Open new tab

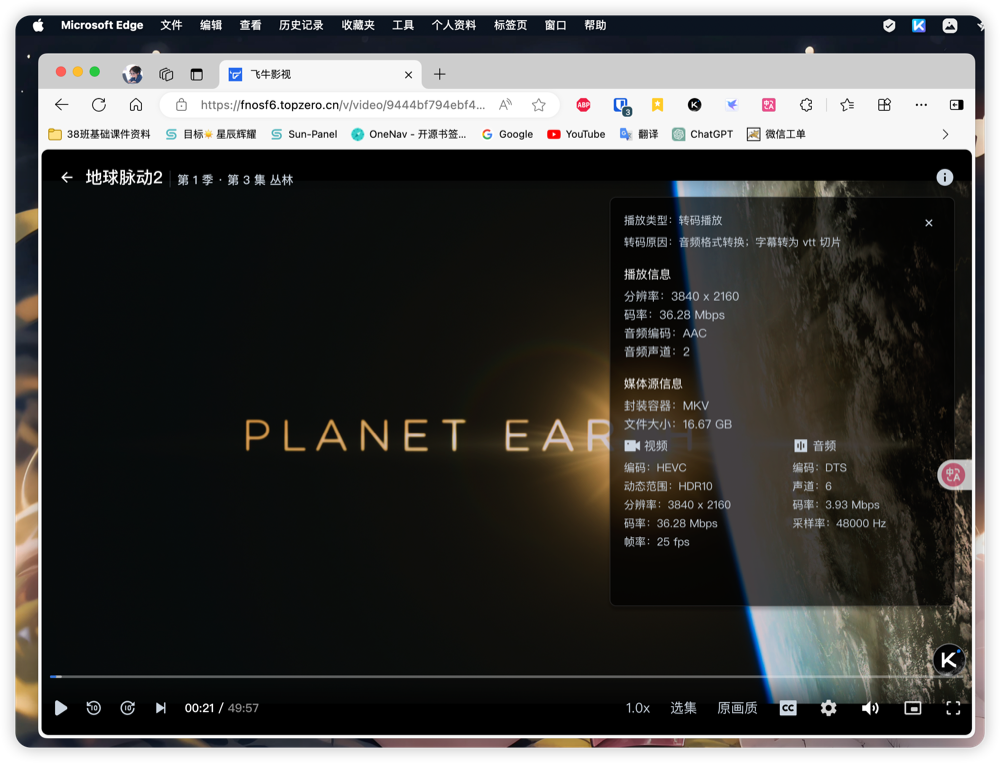coord(439,75)
